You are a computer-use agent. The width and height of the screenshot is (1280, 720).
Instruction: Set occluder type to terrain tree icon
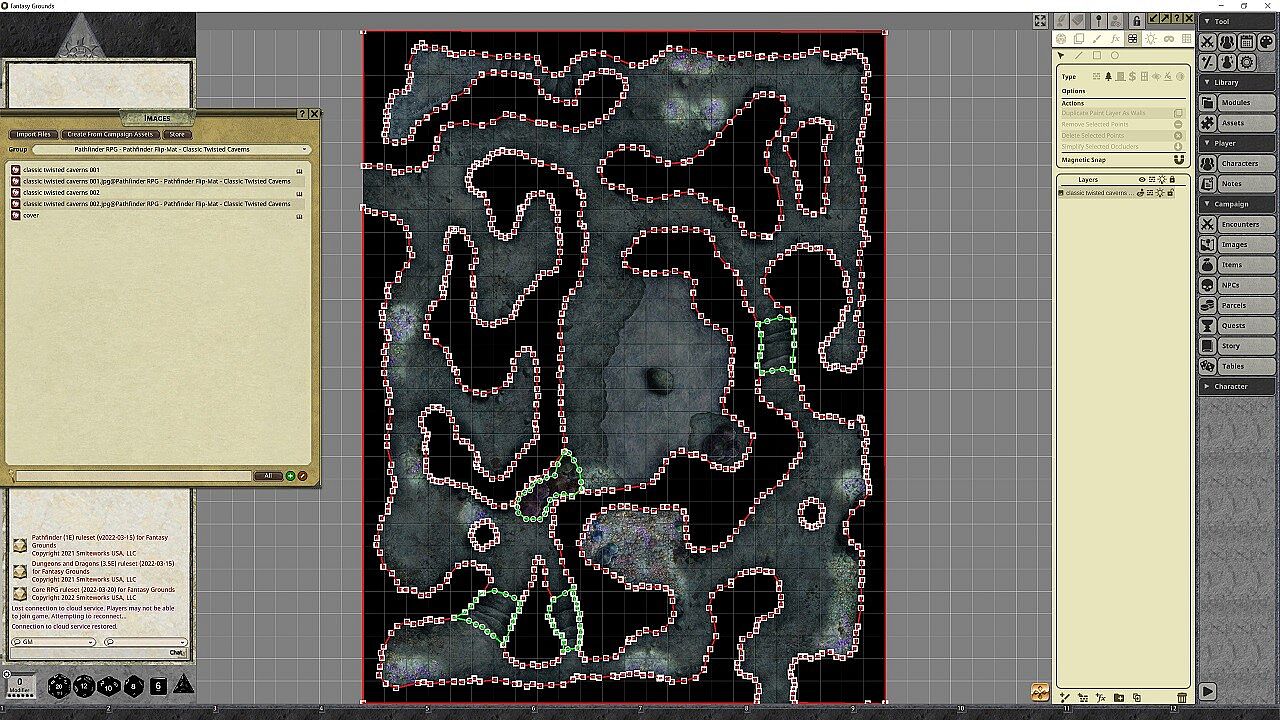click(x=1108, y=77)
